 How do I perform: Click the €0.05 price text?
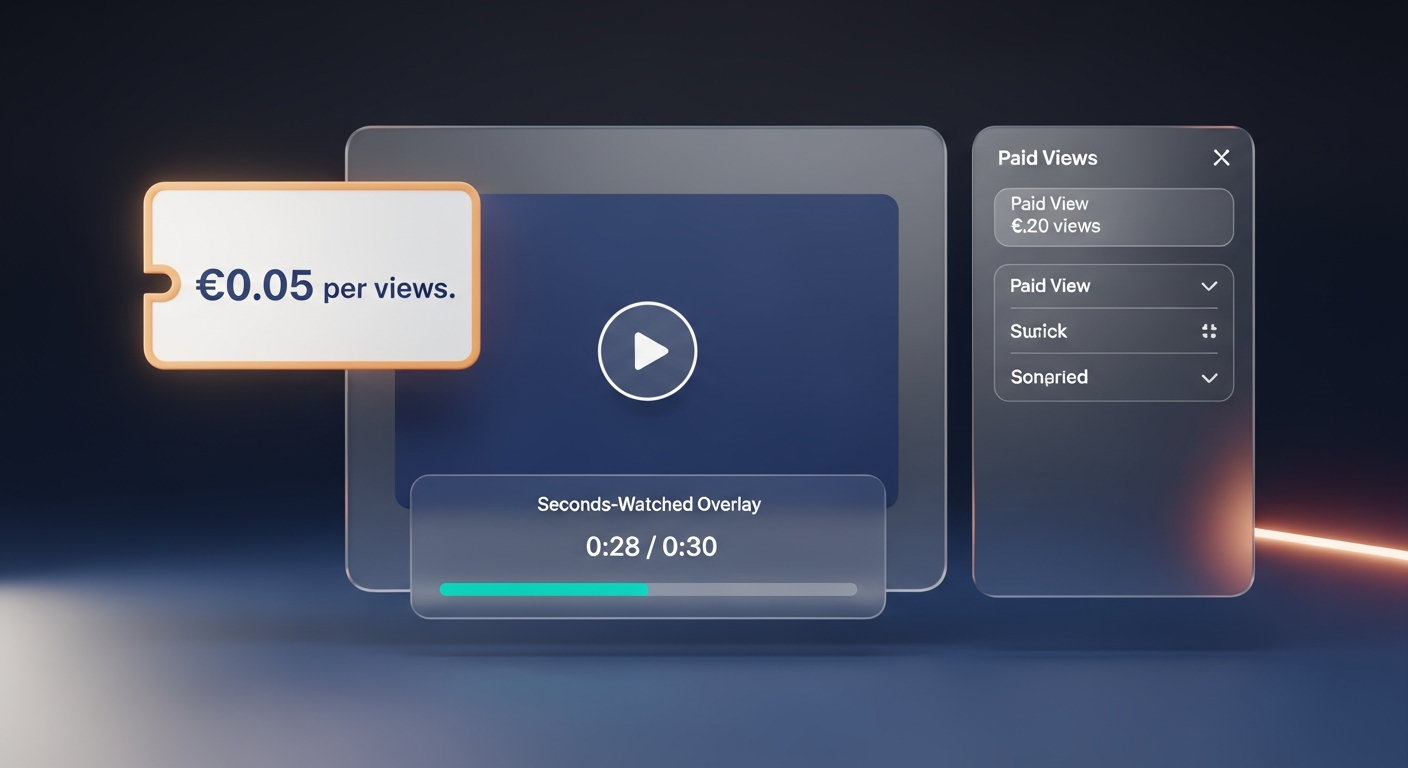tap(254, 287)
